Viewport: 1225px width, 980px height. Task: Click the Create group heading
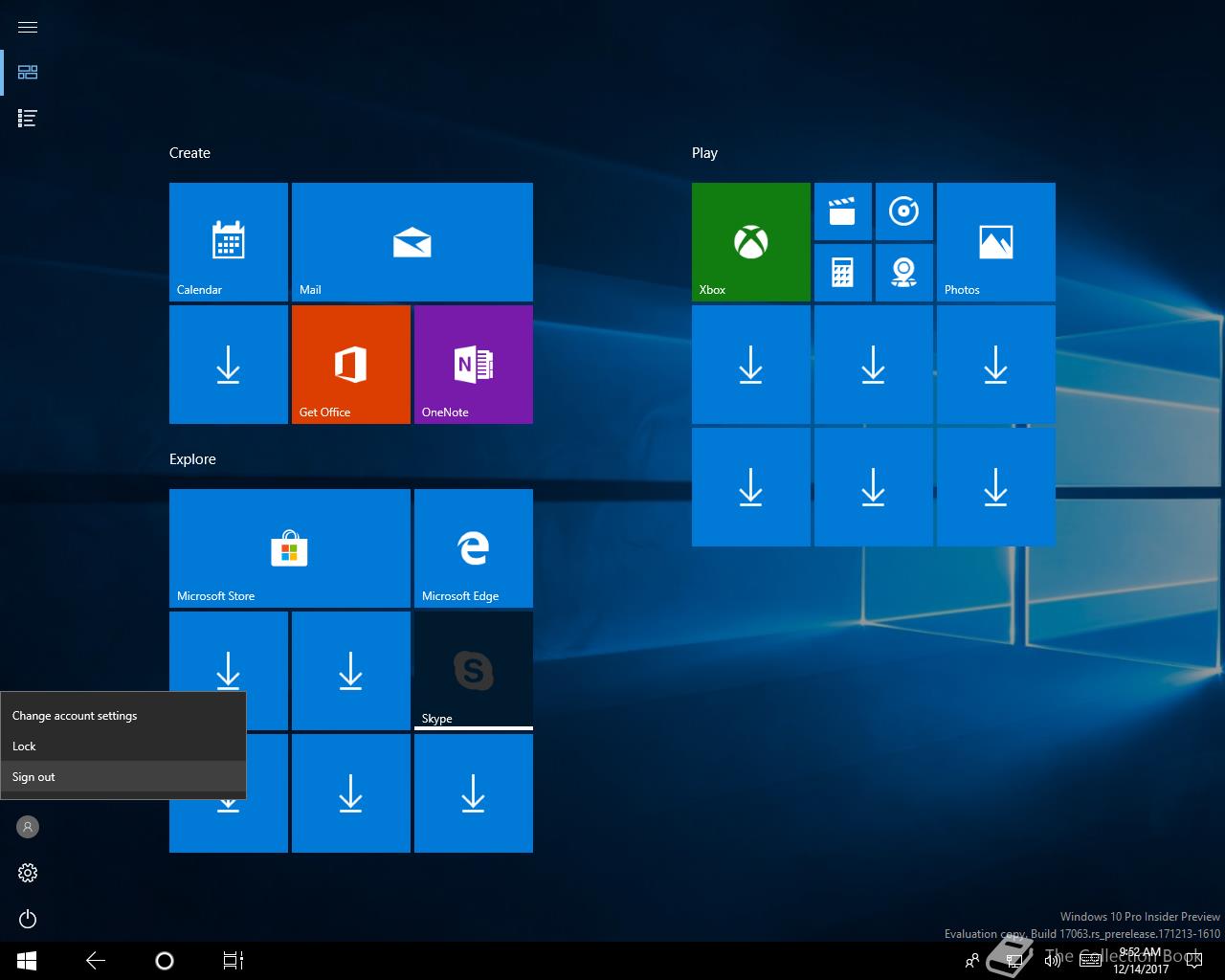click(x=189, y=153)
